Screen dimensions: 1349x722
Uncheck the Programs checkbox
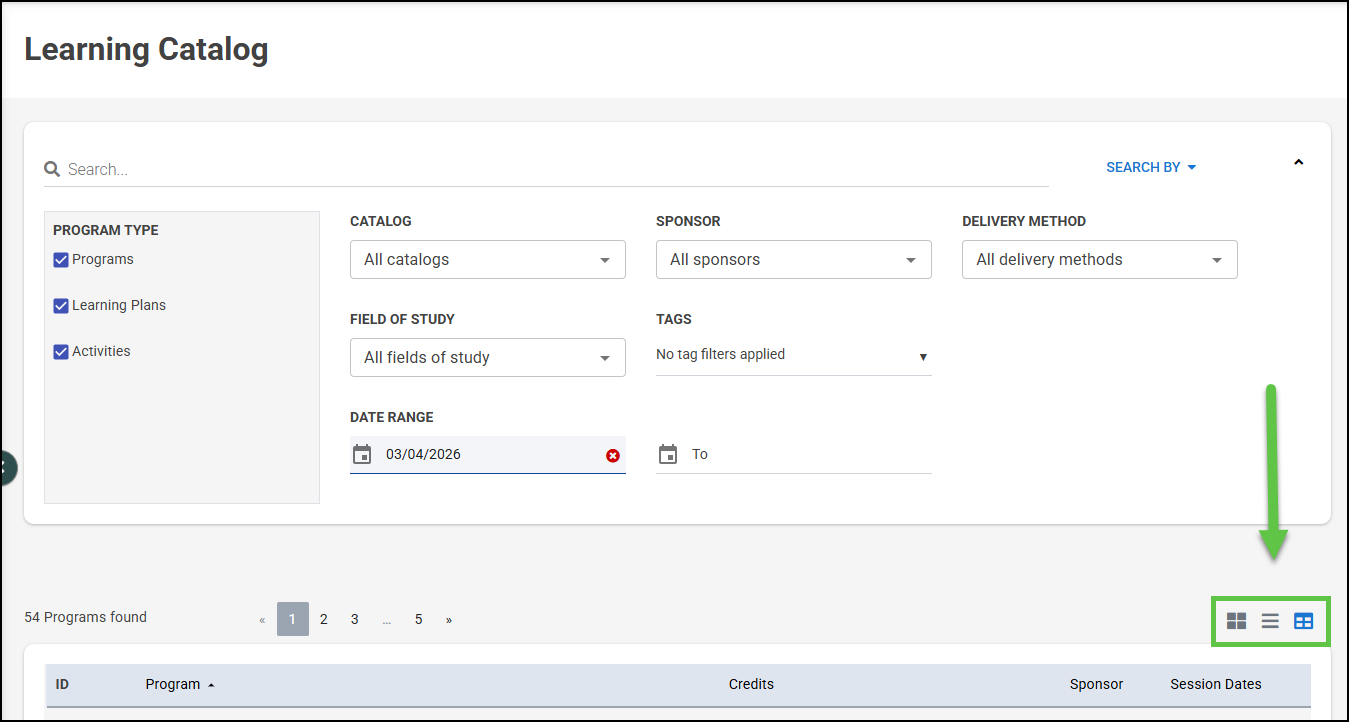coord(61,260)
